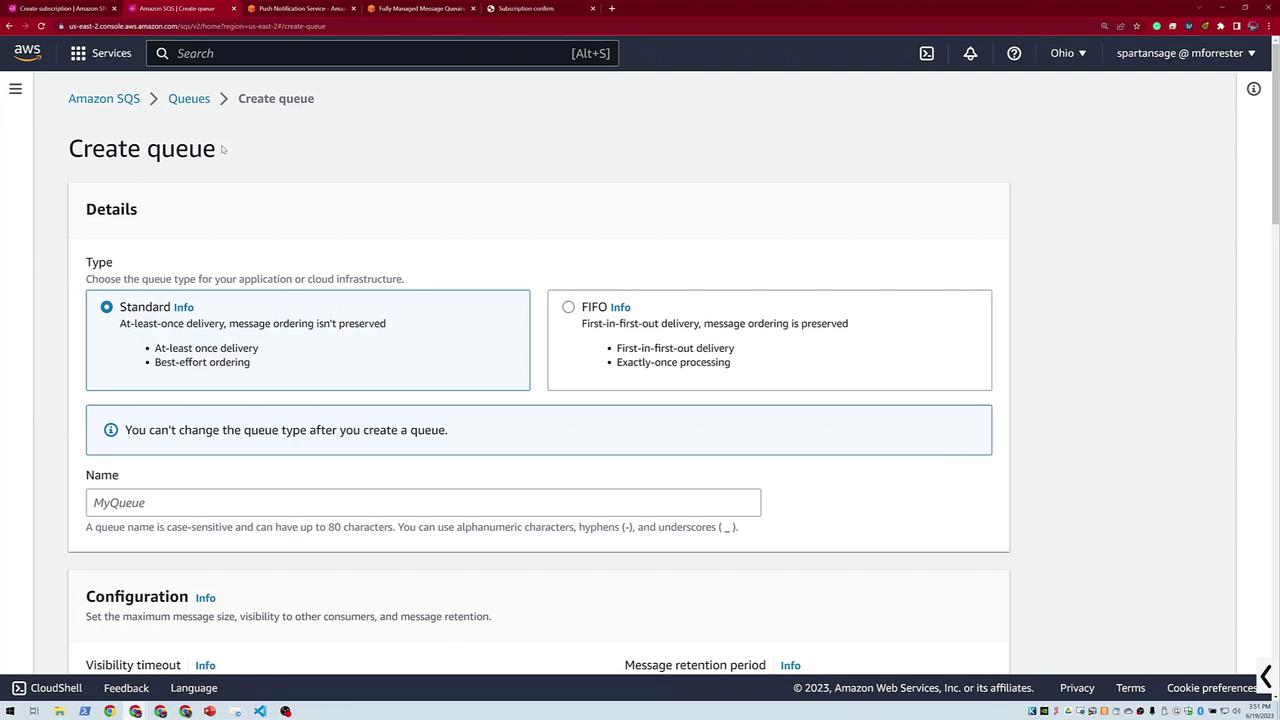The height and width of the screenshot is (720, 1280).
Task: Select the Standard queue type radio
Action: pos(107,307)
